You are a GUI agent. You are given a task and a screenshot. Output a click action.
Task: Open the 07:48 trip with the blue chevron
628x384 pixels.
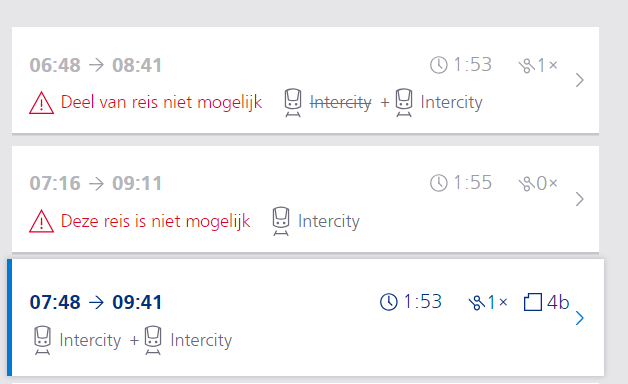[579, 318]
